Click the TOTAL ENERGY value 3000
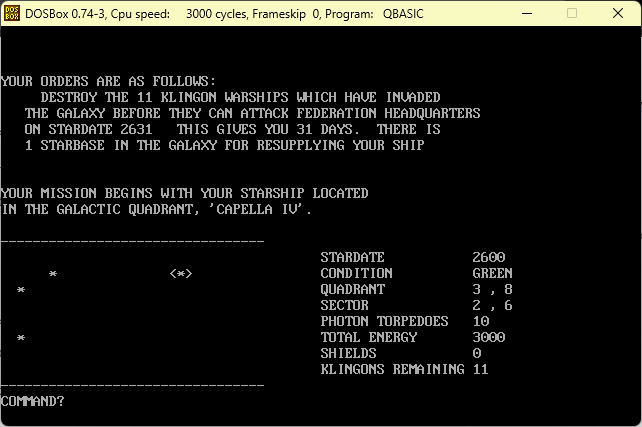Viewport: 642px width, 427px height. tap(488, 337)
